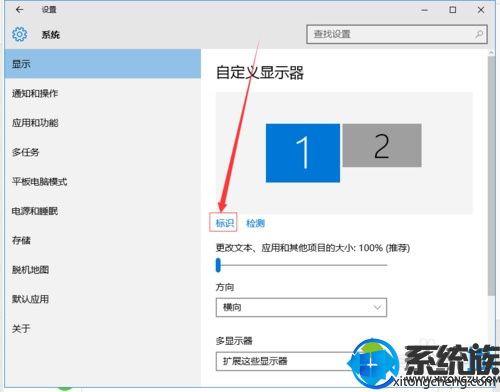Screen dimensions: 500x392
Task: Select display monitor 1
Action: point(303,153)
